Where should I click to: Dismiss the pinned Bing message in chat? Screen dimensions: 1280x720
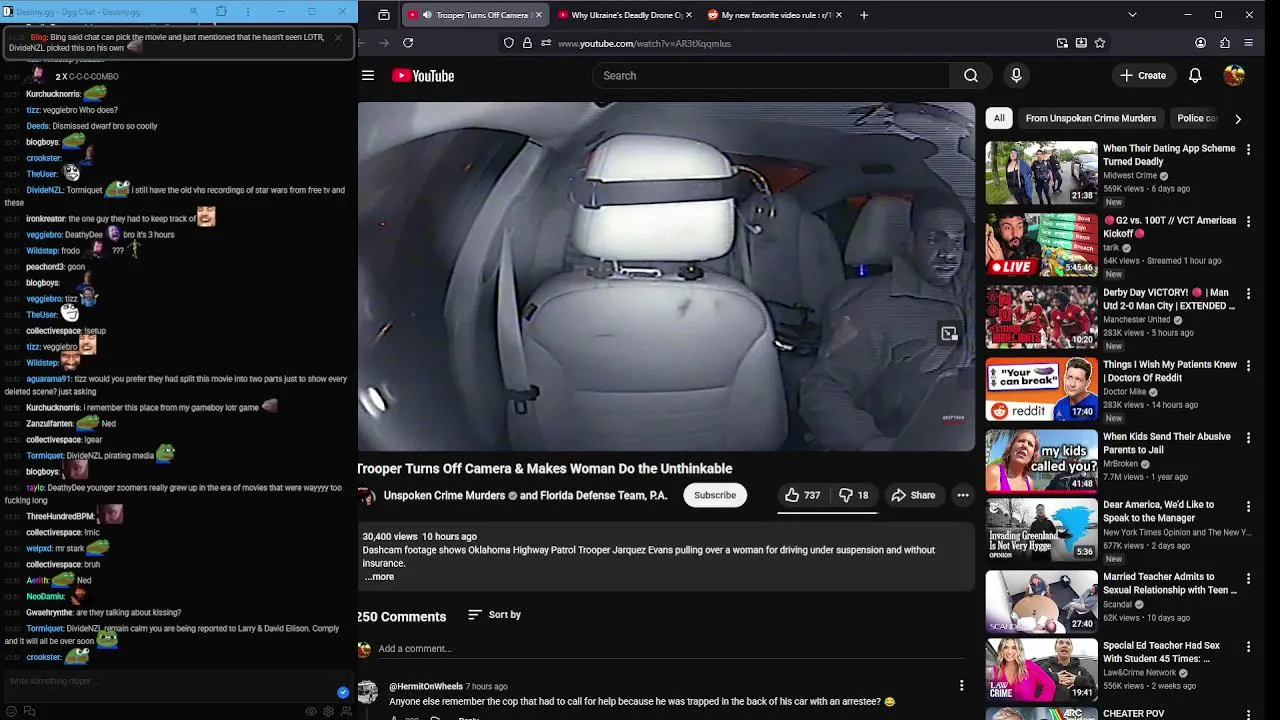(338, 38)
